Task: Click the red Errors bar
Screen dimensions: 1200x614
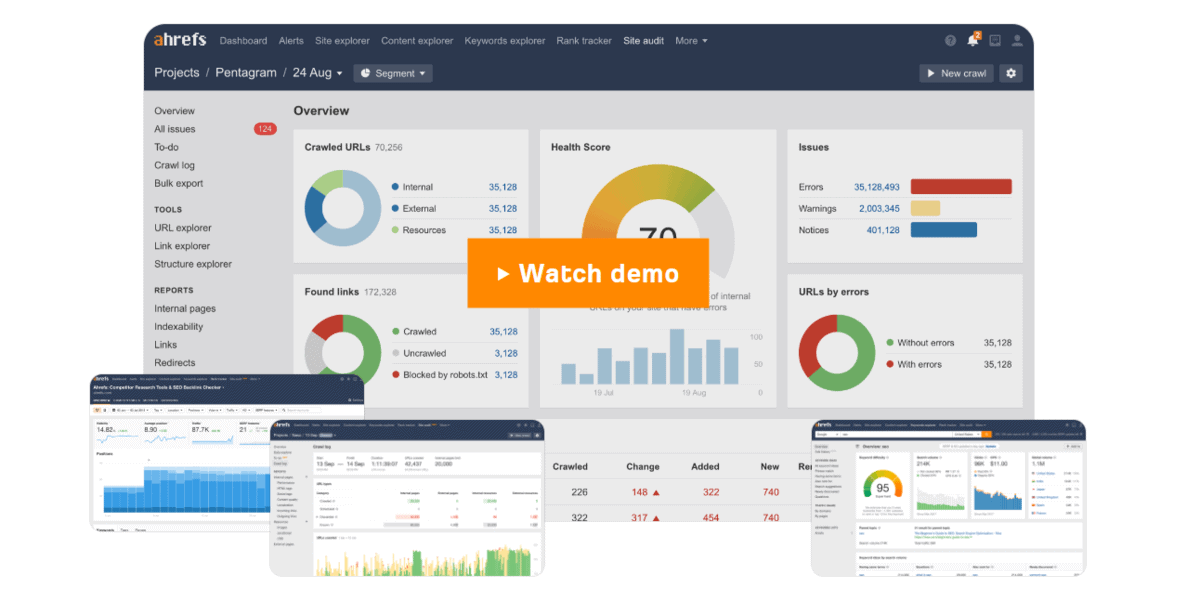Action: (961, 187)
